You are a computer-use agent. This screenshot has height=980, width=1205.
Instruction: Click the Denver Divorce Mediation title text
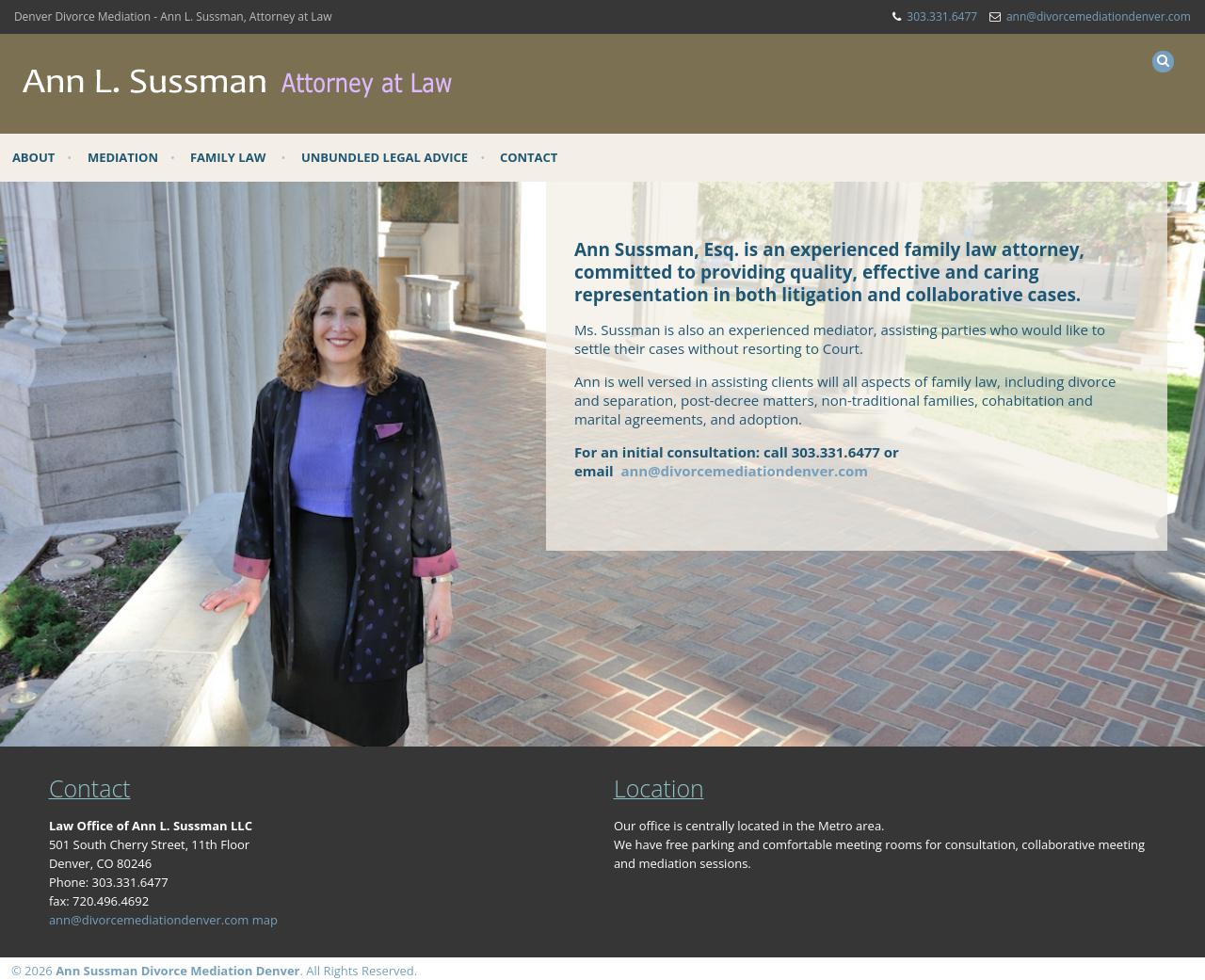173,16
